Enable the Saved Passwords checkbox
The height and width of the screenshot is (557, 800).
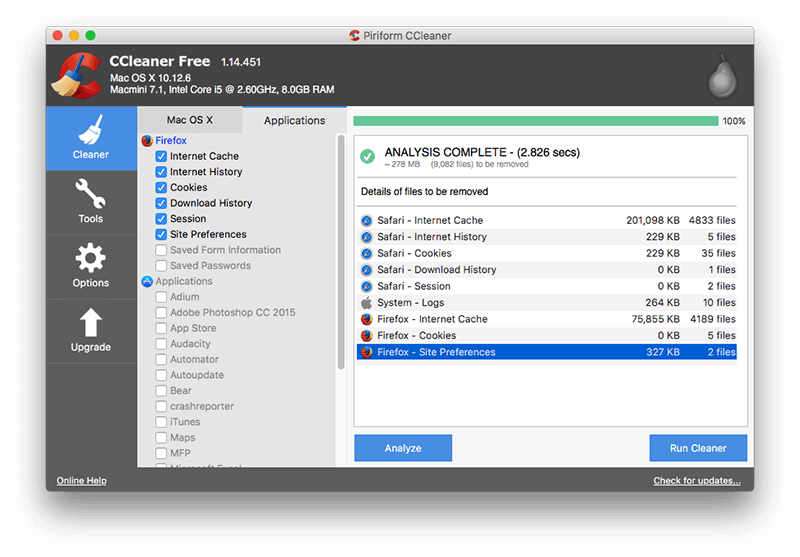point(161,266)
